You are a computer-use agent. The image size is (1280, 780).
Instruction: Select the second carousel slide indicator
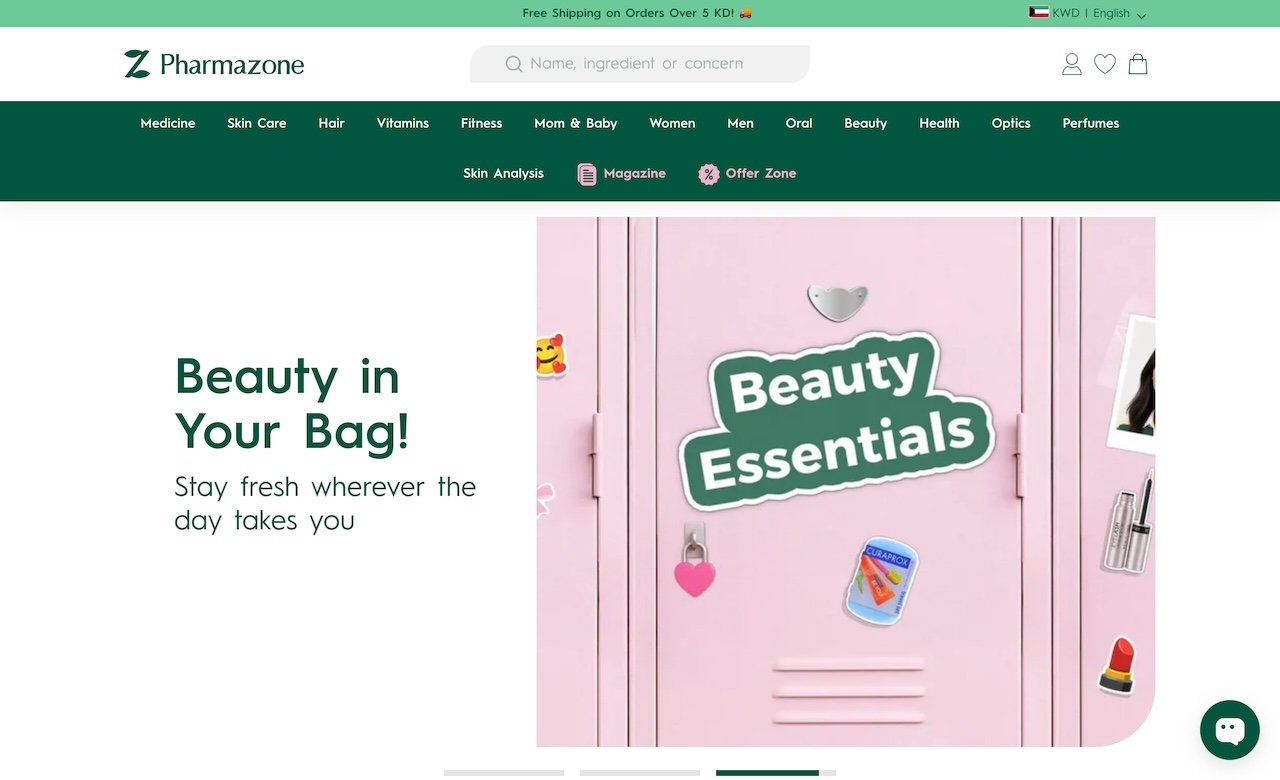(640, 772)
